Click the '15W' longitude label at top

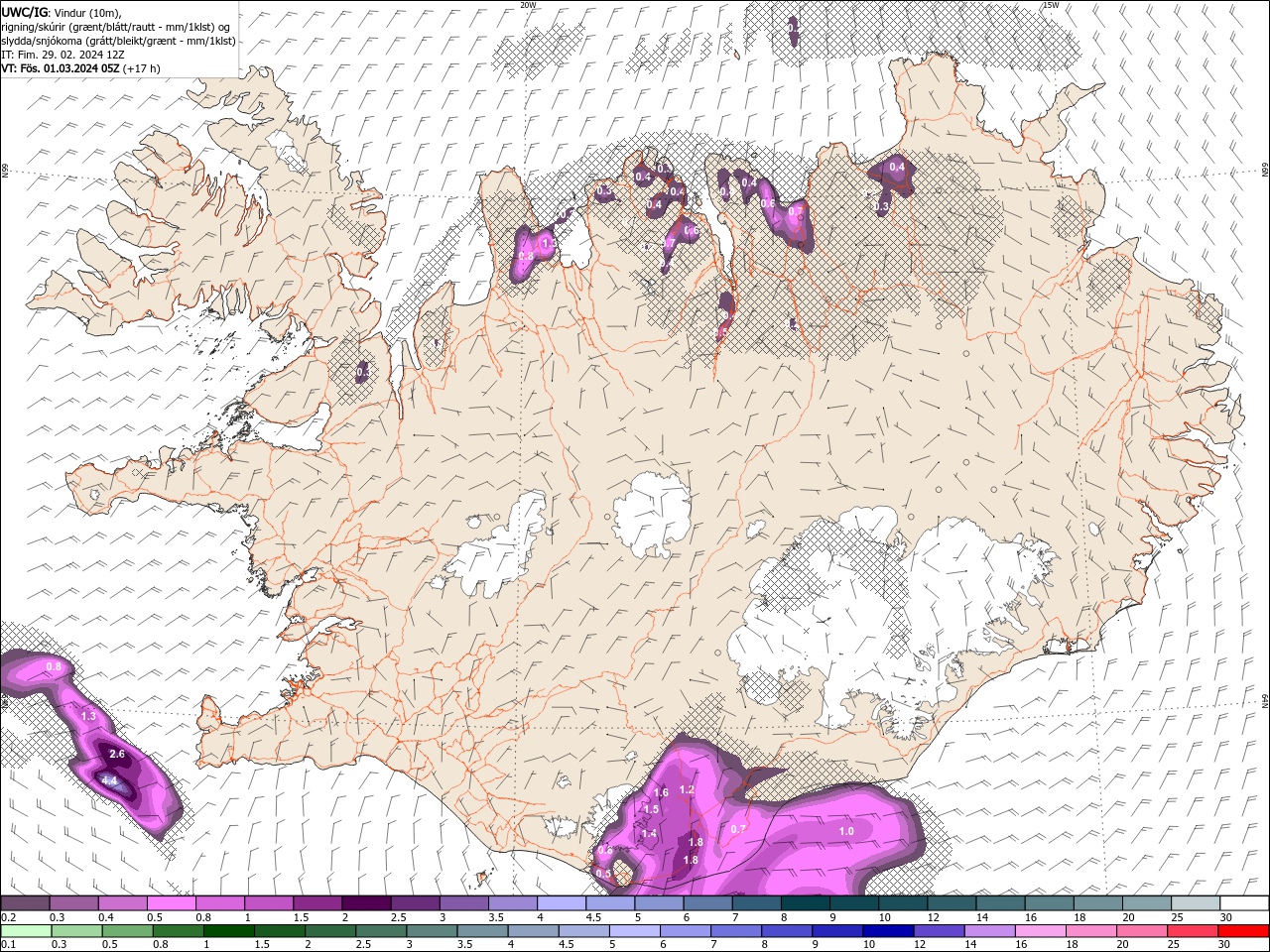pos(1050,5)
